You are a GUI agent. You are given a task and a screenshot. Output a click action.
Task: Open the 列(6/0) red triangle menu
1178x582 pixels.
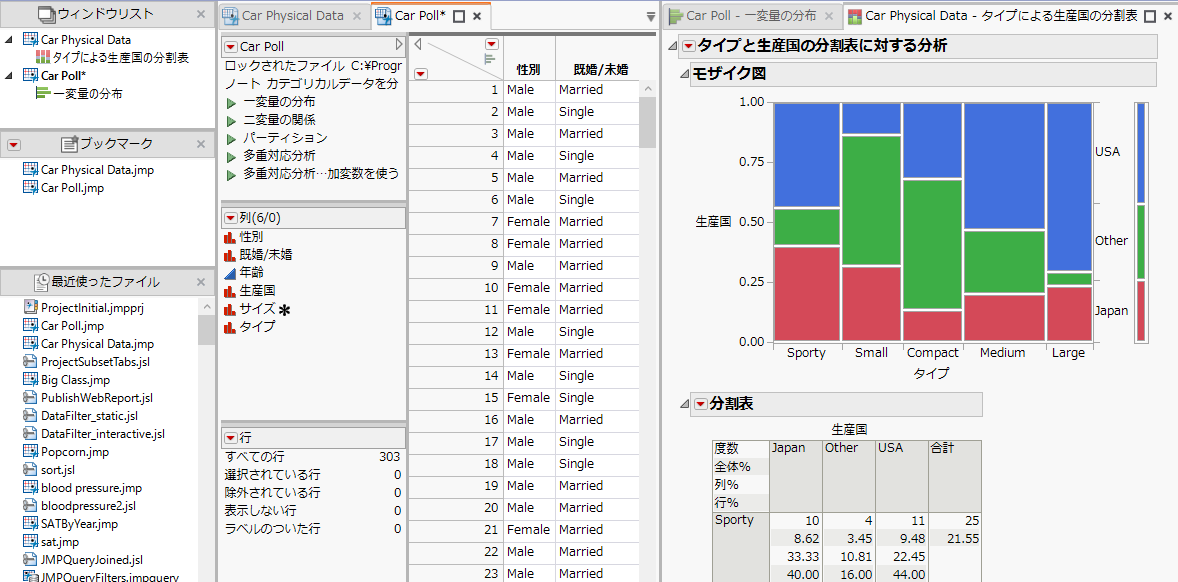[x=231, y=218]
